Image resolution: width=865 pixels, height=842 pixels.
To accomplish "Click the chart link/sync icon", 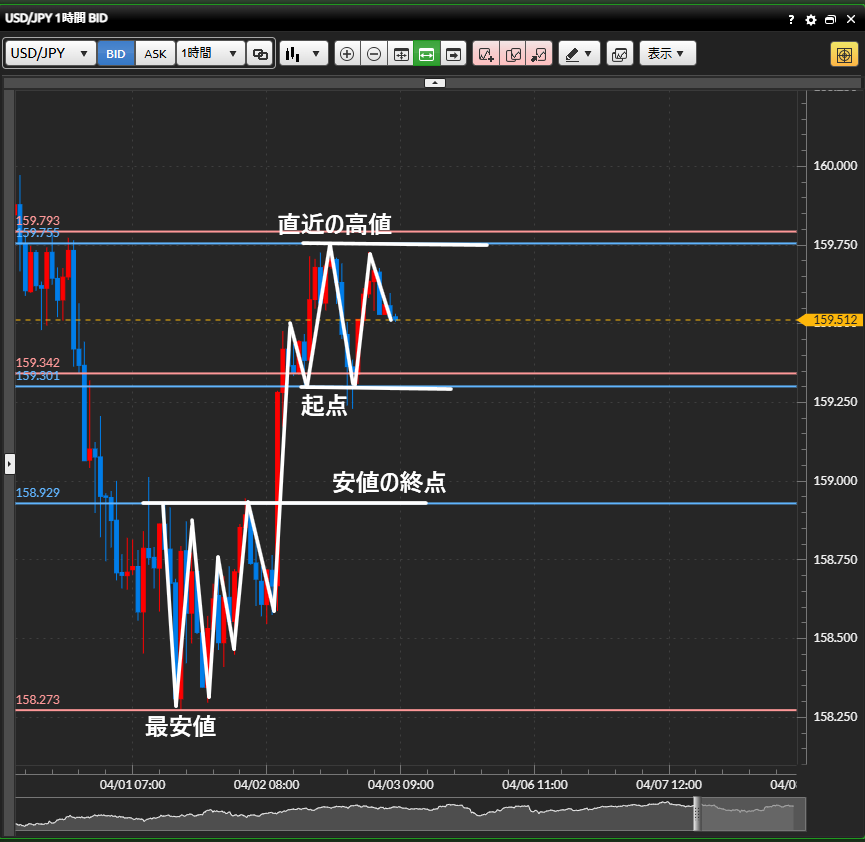I will [260, 54].
